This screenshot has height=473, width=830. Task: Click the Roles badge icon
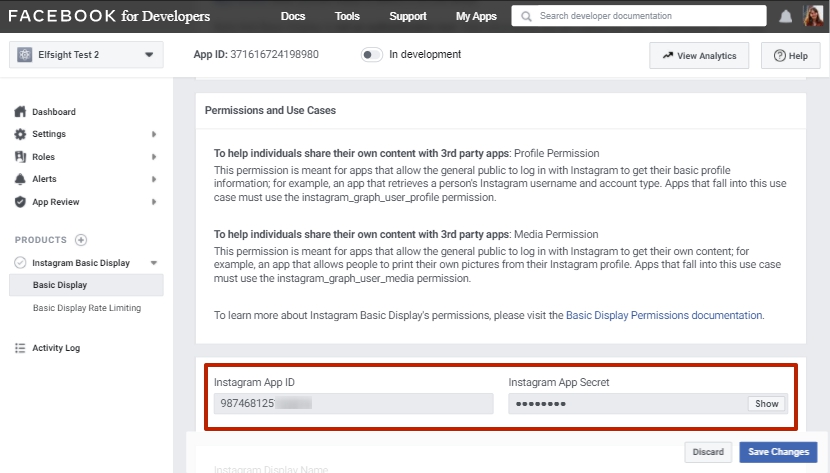coord(20,157)
